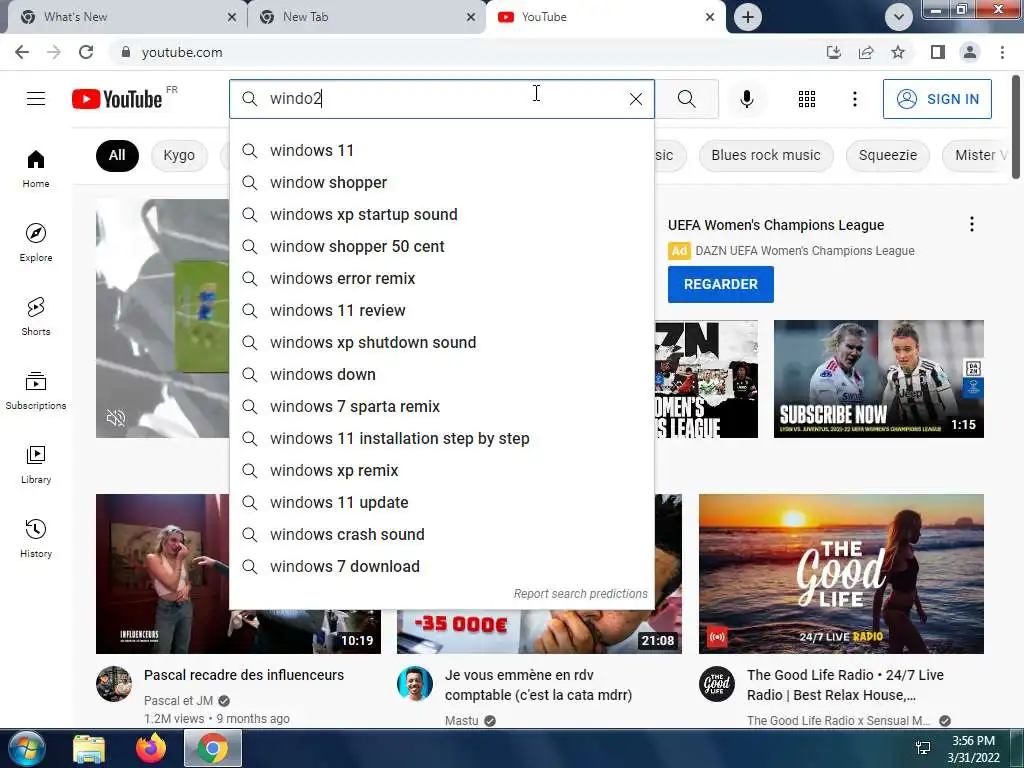This screenshot has width=1024, height=768.
Task: Bookmark this page with the star icon
Action: click(898, 52)
